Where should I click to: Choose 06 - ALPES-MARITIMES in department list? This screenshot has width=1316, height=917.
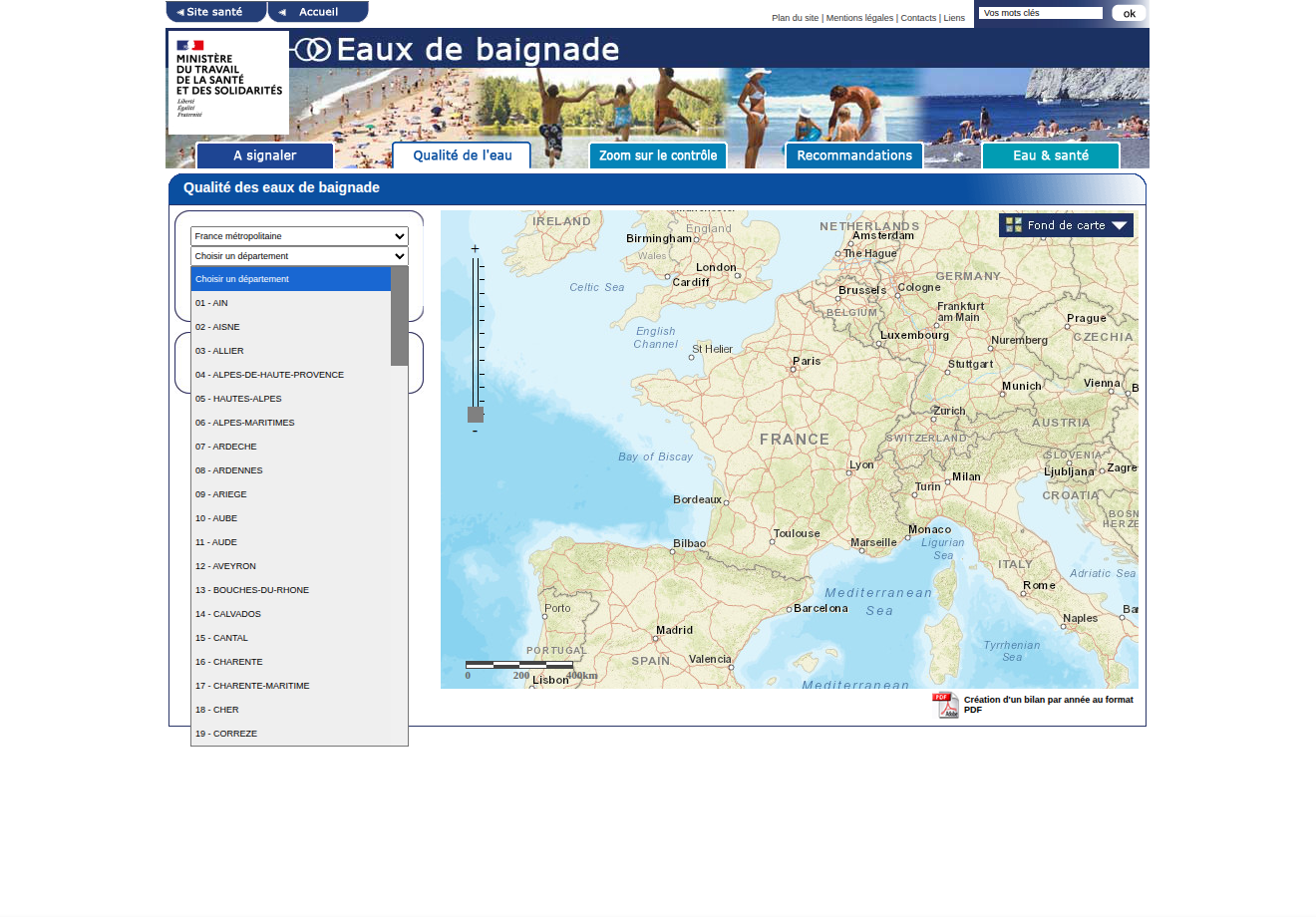pyautogui.click(x=245, y=423)
